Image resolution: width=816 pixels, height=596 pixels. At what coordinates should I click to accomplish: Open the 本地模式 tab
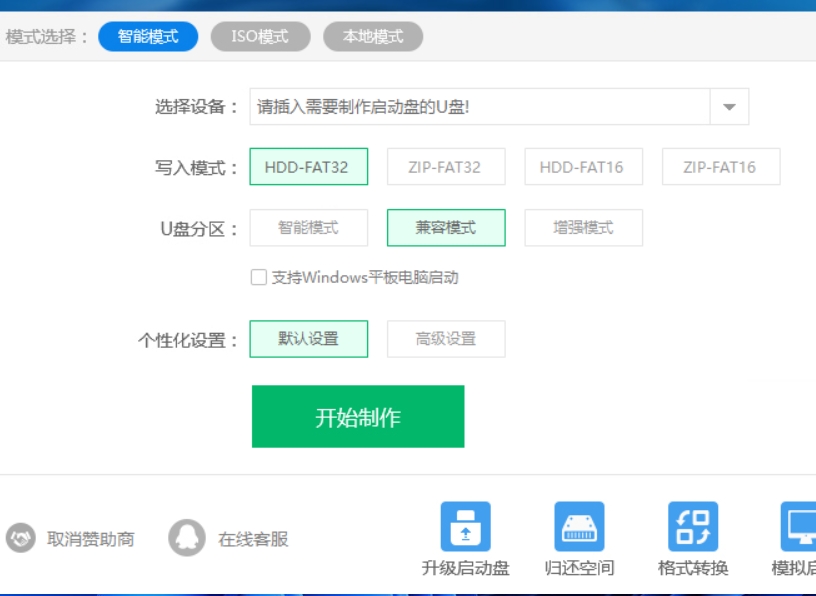372,36
